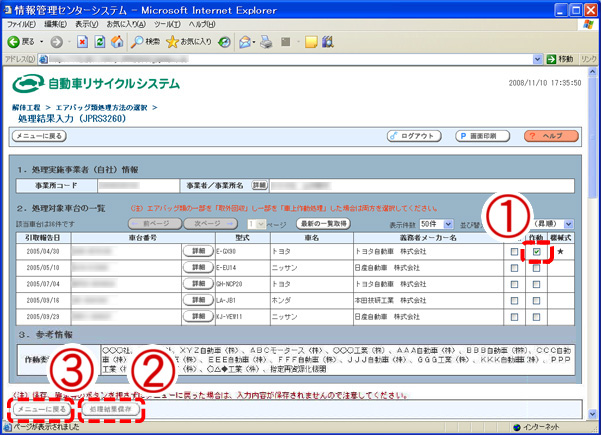Open the お気に入り star favorites pane
Screen dimensions: 601x435
point(189,42)
